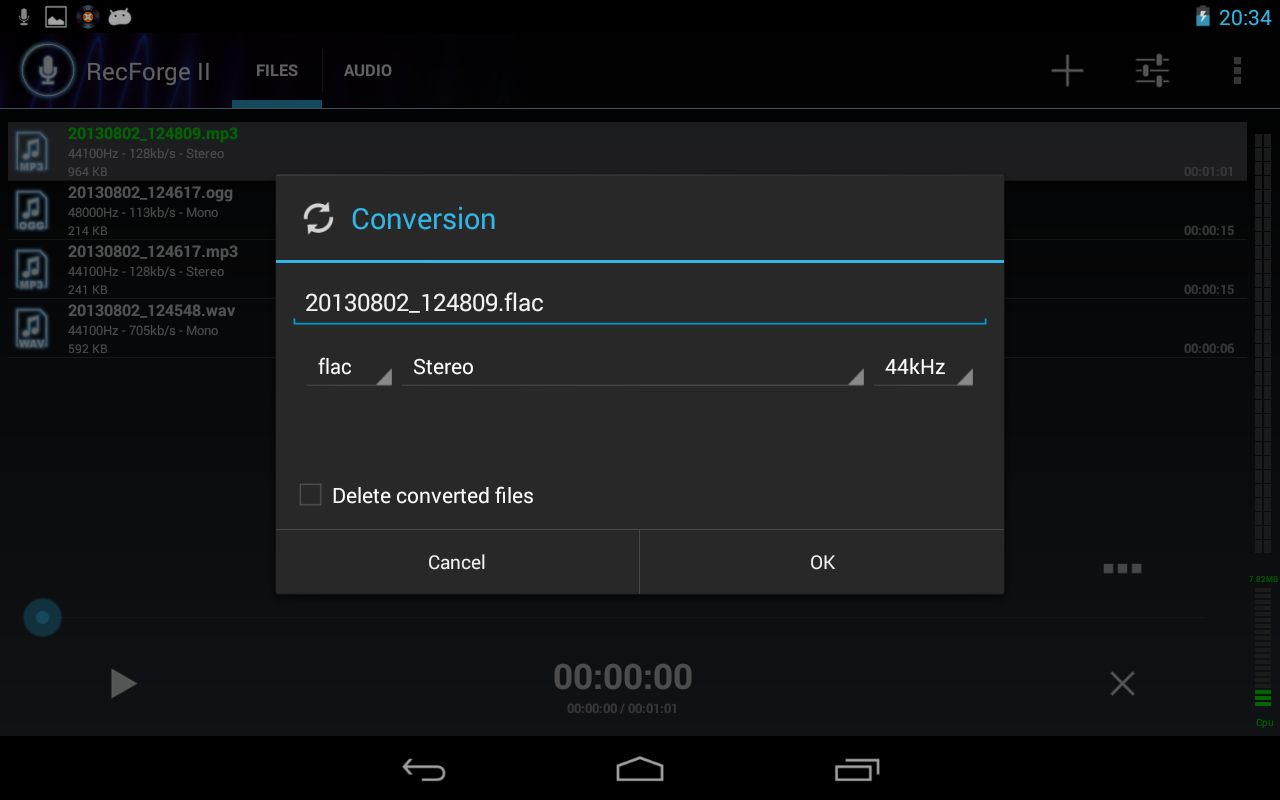Select the FILES tab

tap(276, 70)
